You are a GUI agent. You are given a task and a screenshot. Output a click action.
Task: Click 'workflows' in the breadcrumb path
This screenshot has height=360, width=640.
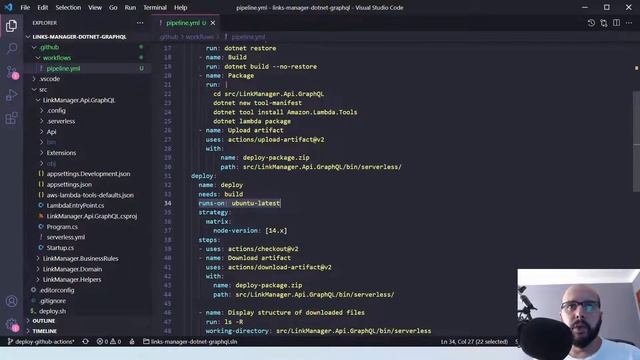[x=200, y=37]
